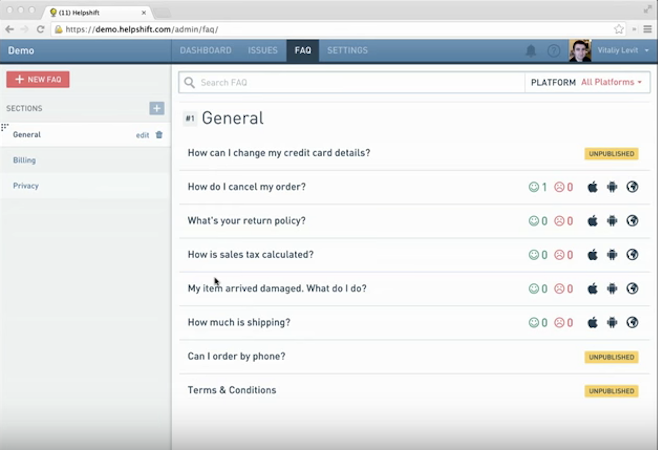658x450 pixels.
Task: Click the Apple icon for 'How much is shipping?'
Action: 593,322
